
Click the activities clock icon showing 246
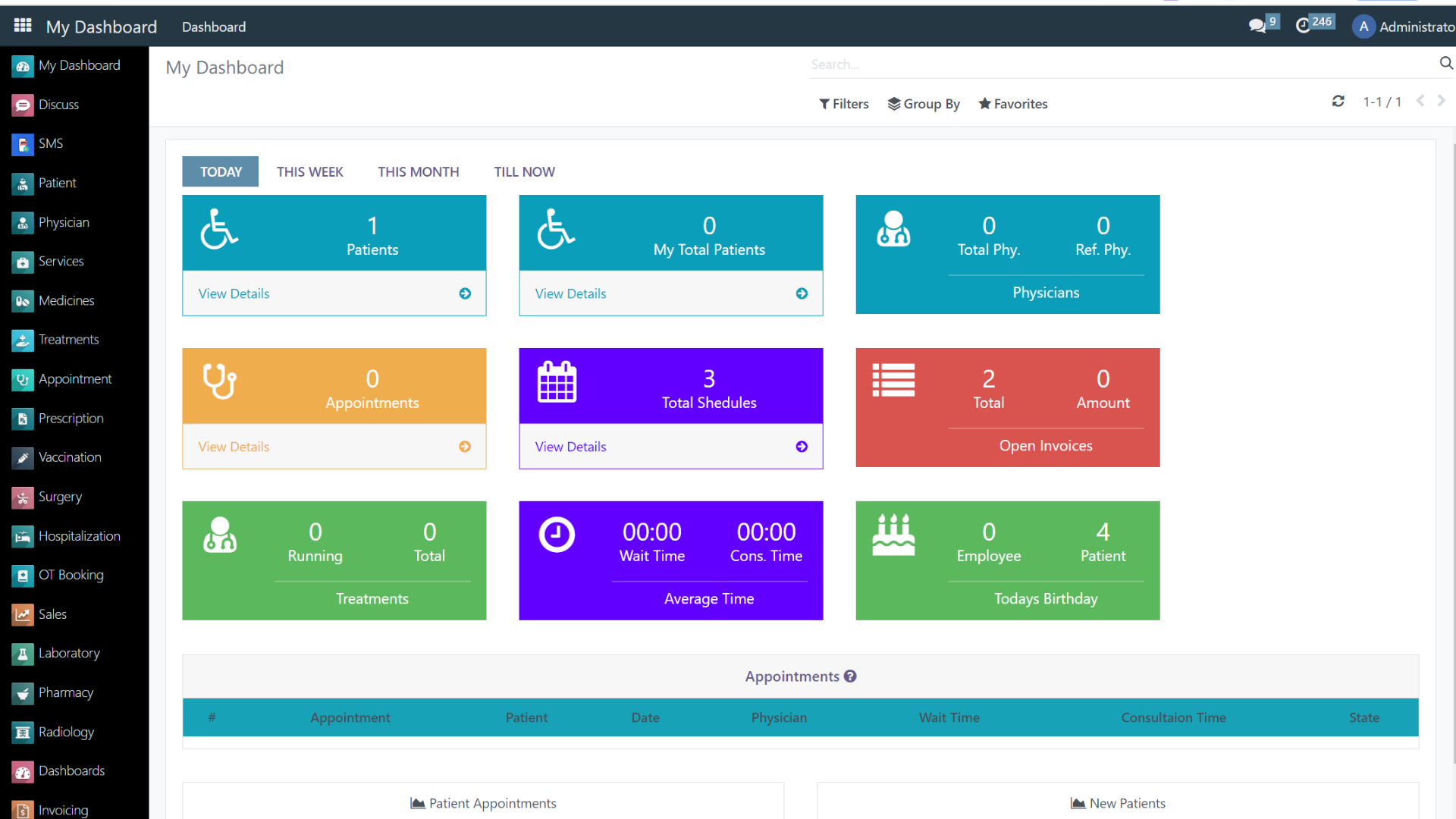pyautogui.click(x=1304, y=26)
